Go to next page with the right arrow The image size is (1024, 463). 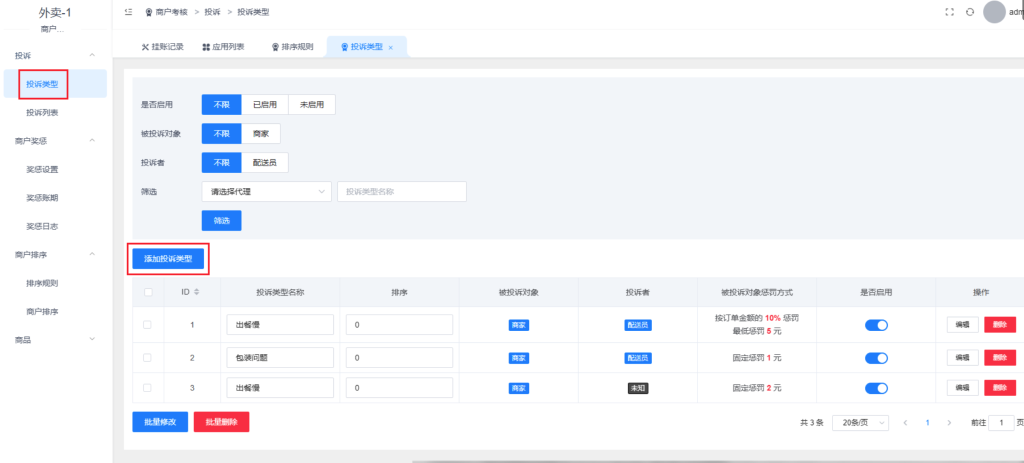[x=949, y=423]
